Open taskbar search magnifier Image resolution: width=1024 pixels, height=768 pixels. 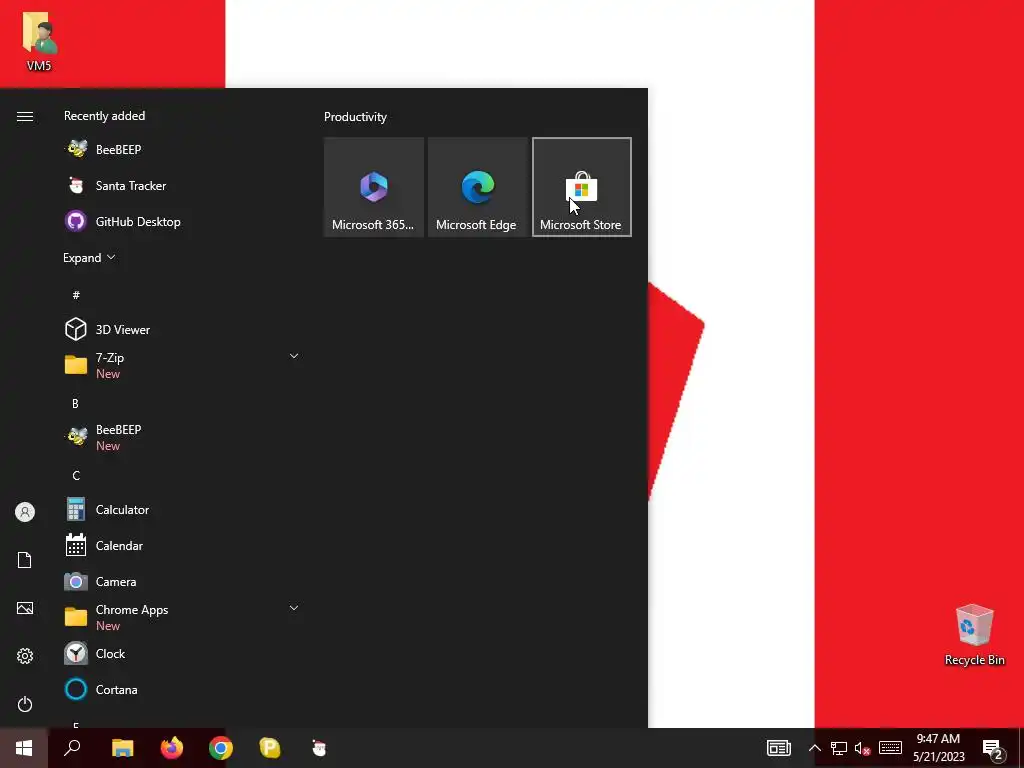[x=72, y=748]
